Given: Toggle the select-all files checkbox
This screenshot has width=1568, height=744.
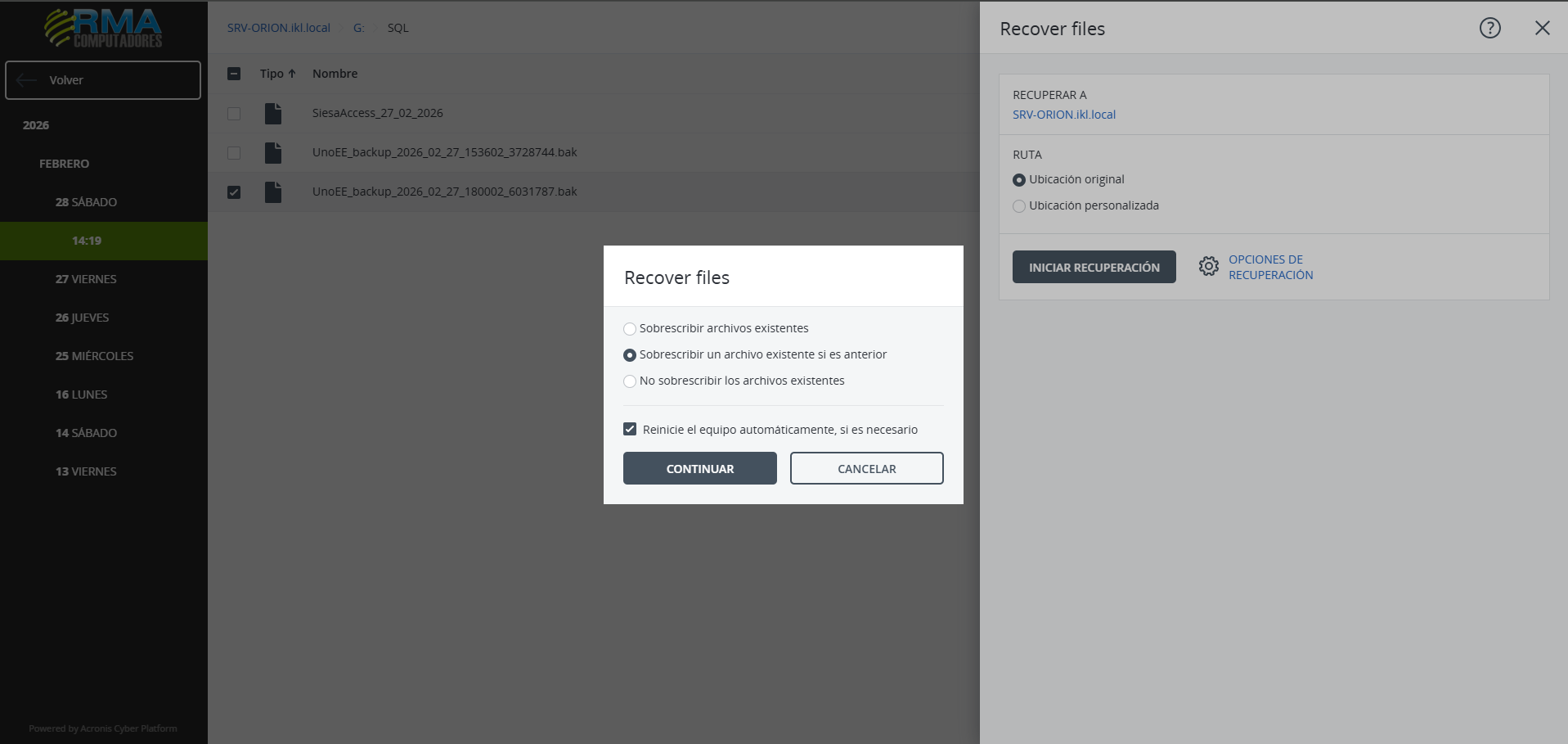Looking at the screenshot, I should click(x=234, y=74).
